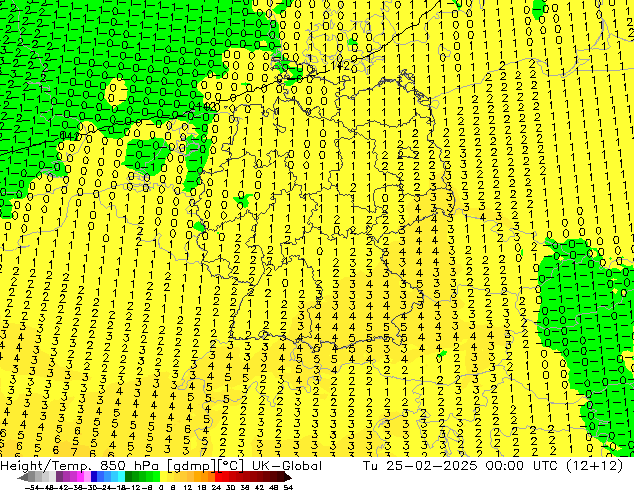Select the bright green legend swatch

tap(156, 477)
